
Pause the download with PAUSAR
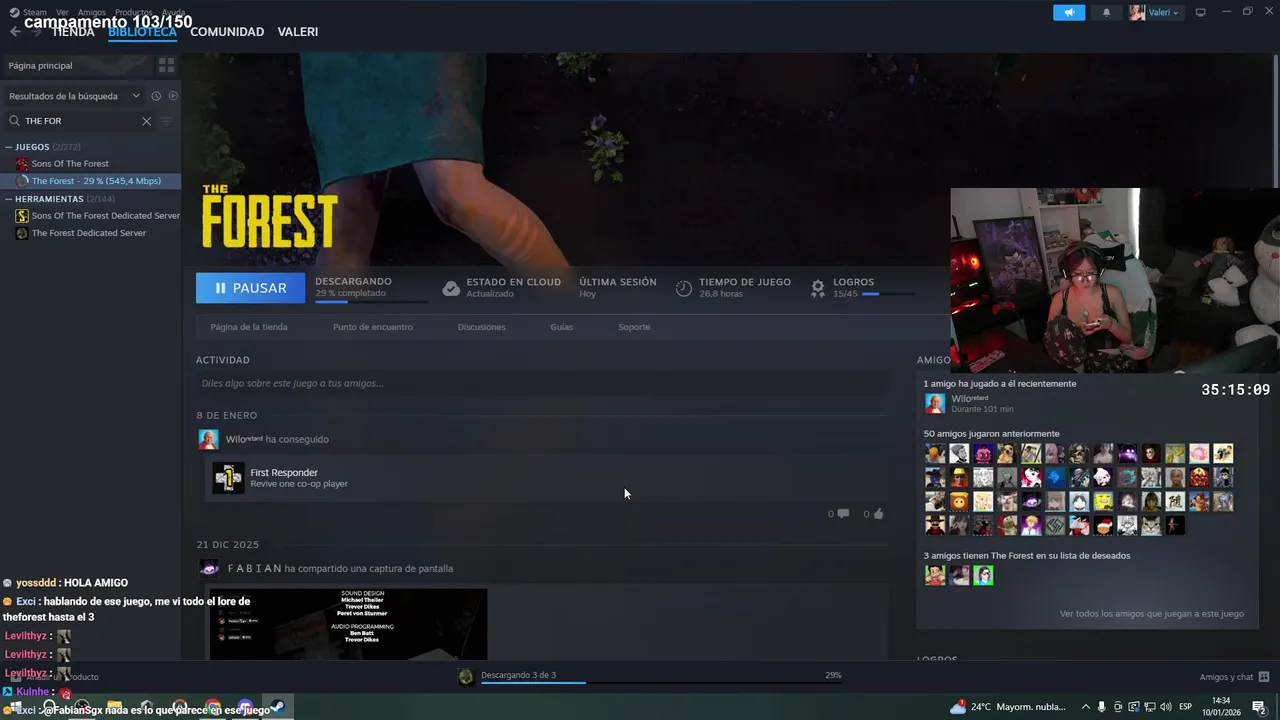250,288
